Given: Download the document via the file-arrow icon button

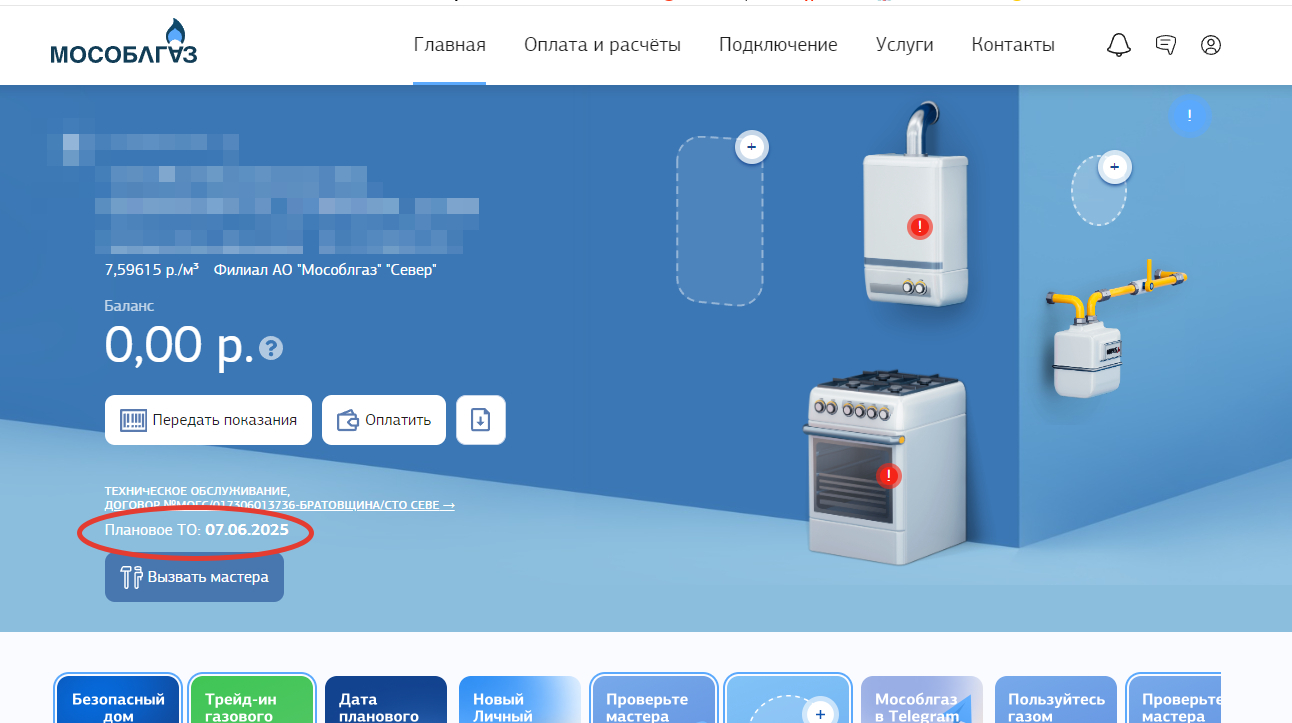Looking at the screenshot, I should point(481,420).
